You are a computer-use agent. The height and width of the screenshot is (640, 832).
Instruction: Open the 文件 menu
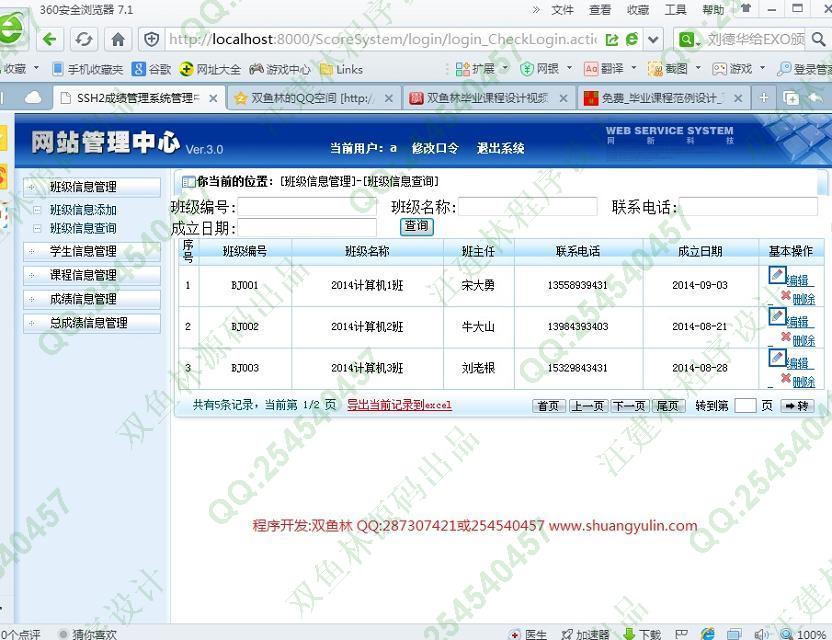point(562,10)
